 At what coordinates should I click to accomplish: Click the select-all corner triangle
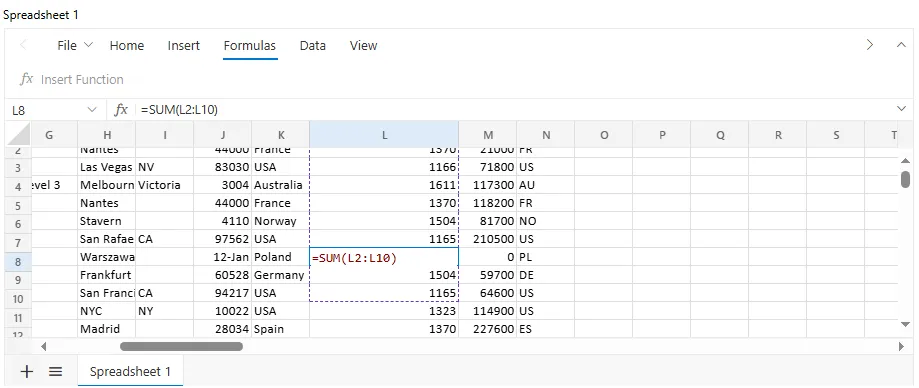18,135
